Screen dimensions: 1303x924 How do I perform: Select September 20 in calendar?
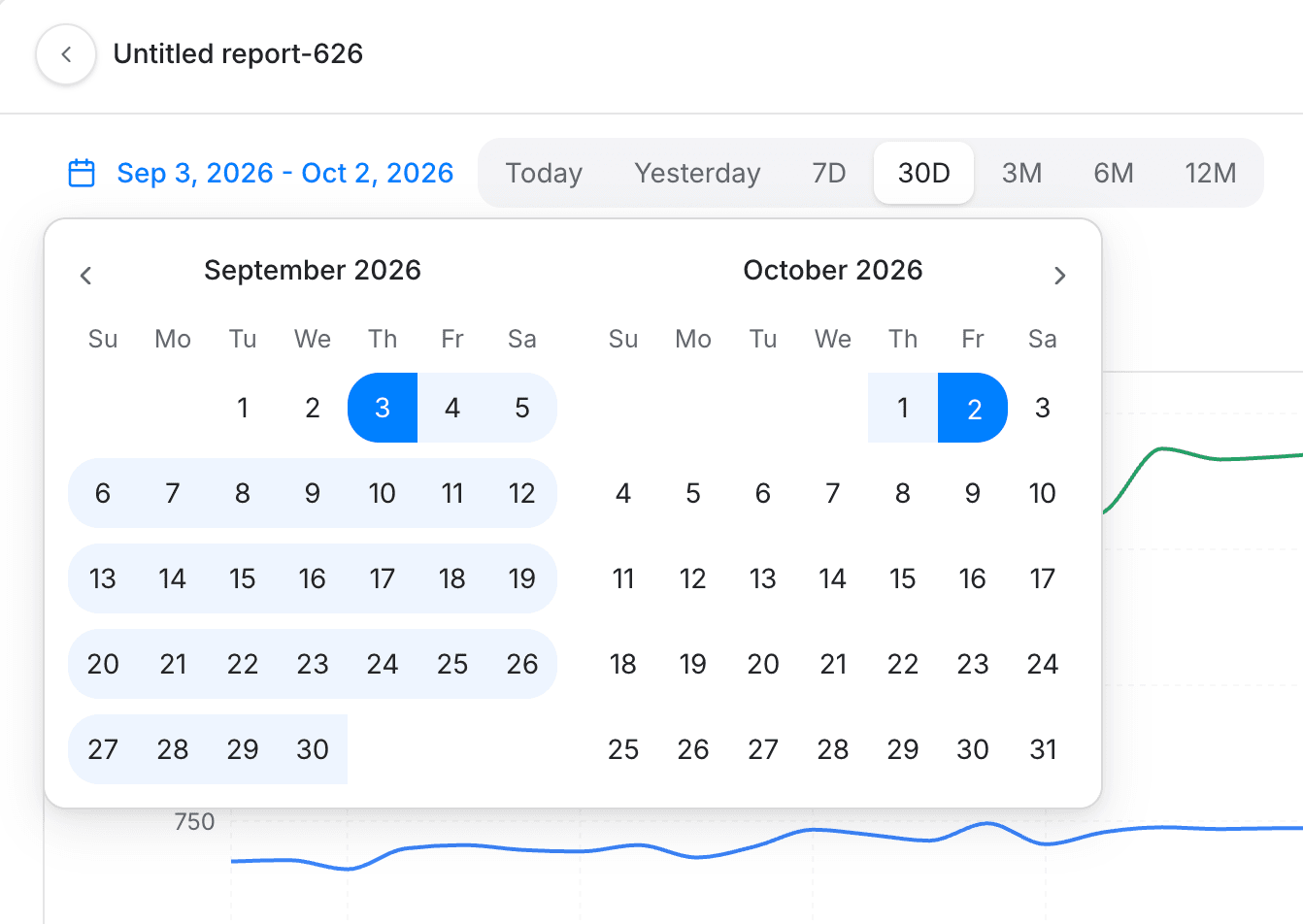point(103,664)
